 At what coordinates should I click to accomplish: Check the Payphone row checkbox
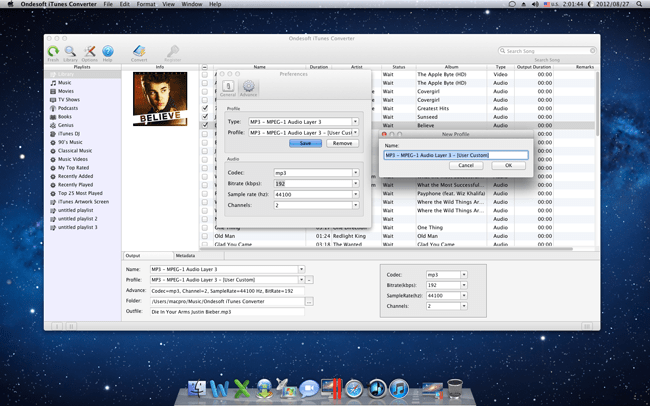pyautogui.click(x=205, y=194)
